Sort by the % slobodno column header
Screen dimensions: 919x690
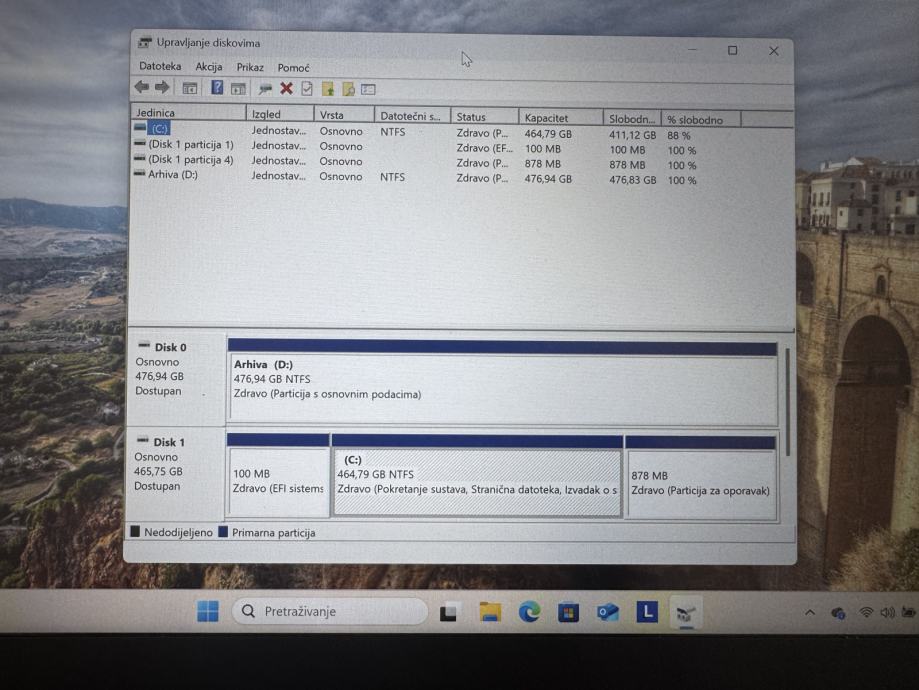tap(702, 120)
